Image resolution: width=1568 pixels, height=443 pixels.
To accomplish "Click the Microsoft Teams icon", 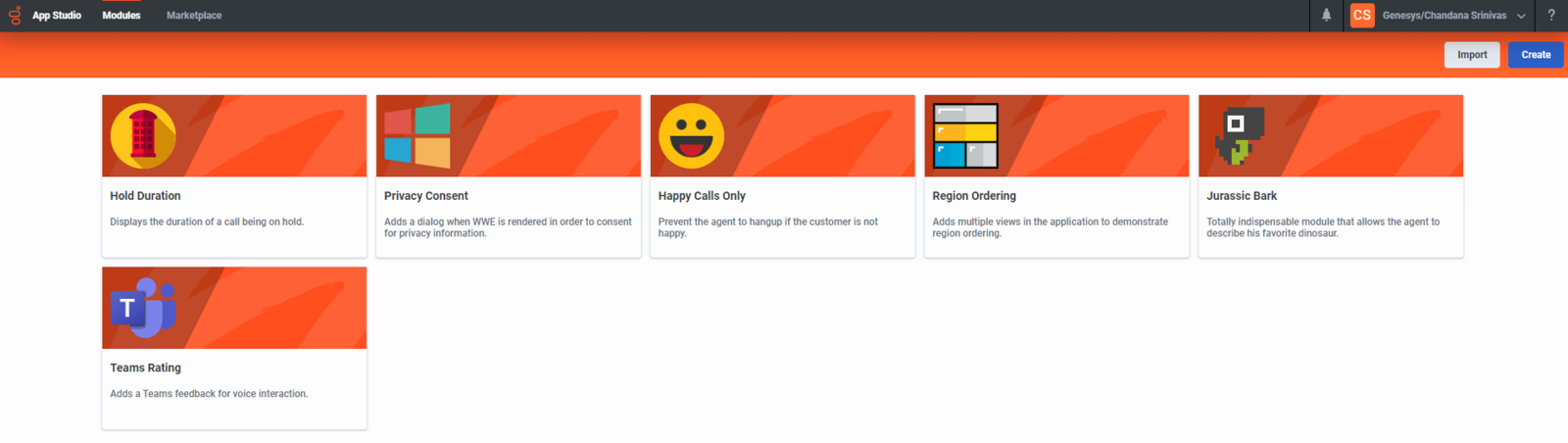I will pos(143,308).
